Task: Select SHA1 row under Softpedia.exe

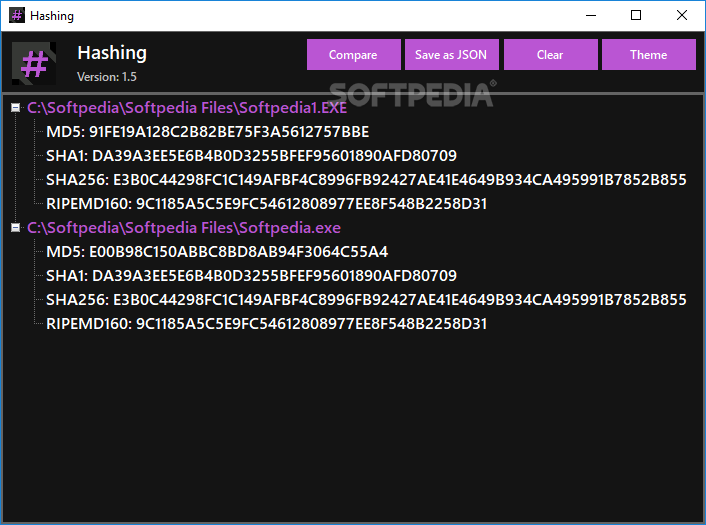Action: 251,276
